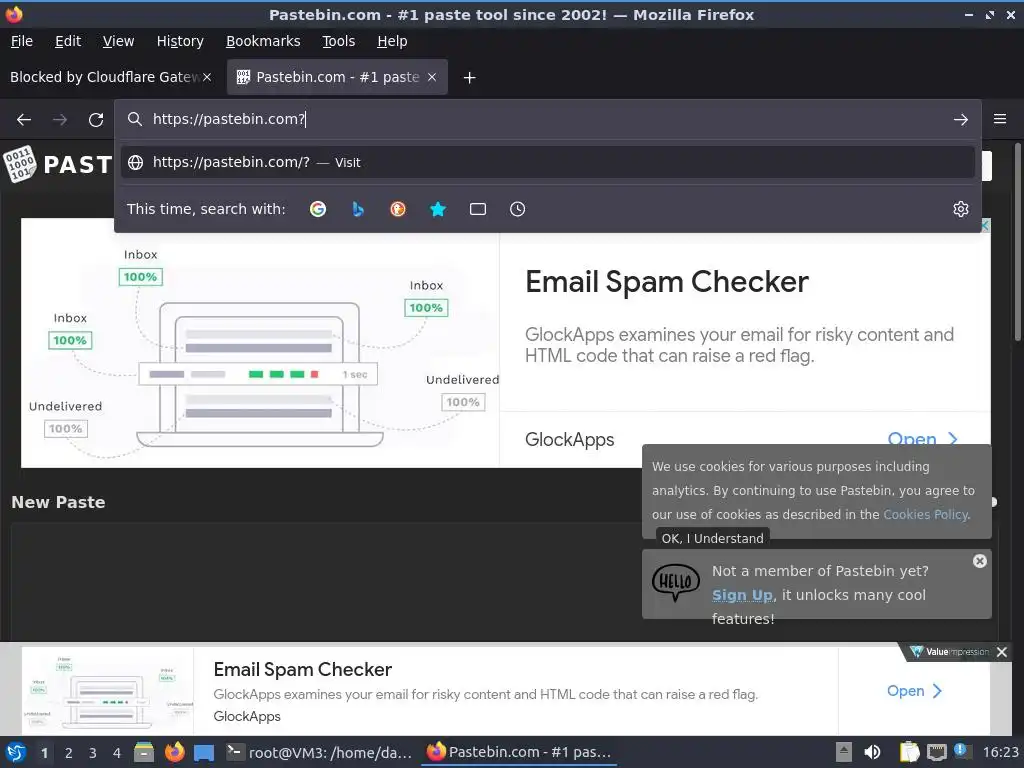Search this time with Google
1024x768 pixels.
pyautogui.click(x=318, y=209)
